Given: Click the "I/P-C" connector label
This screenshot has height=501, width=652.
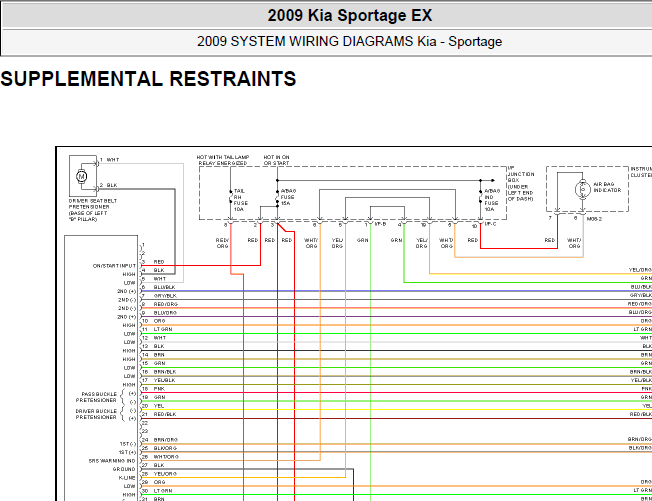Looking at the screenshot, I should 490,224.
